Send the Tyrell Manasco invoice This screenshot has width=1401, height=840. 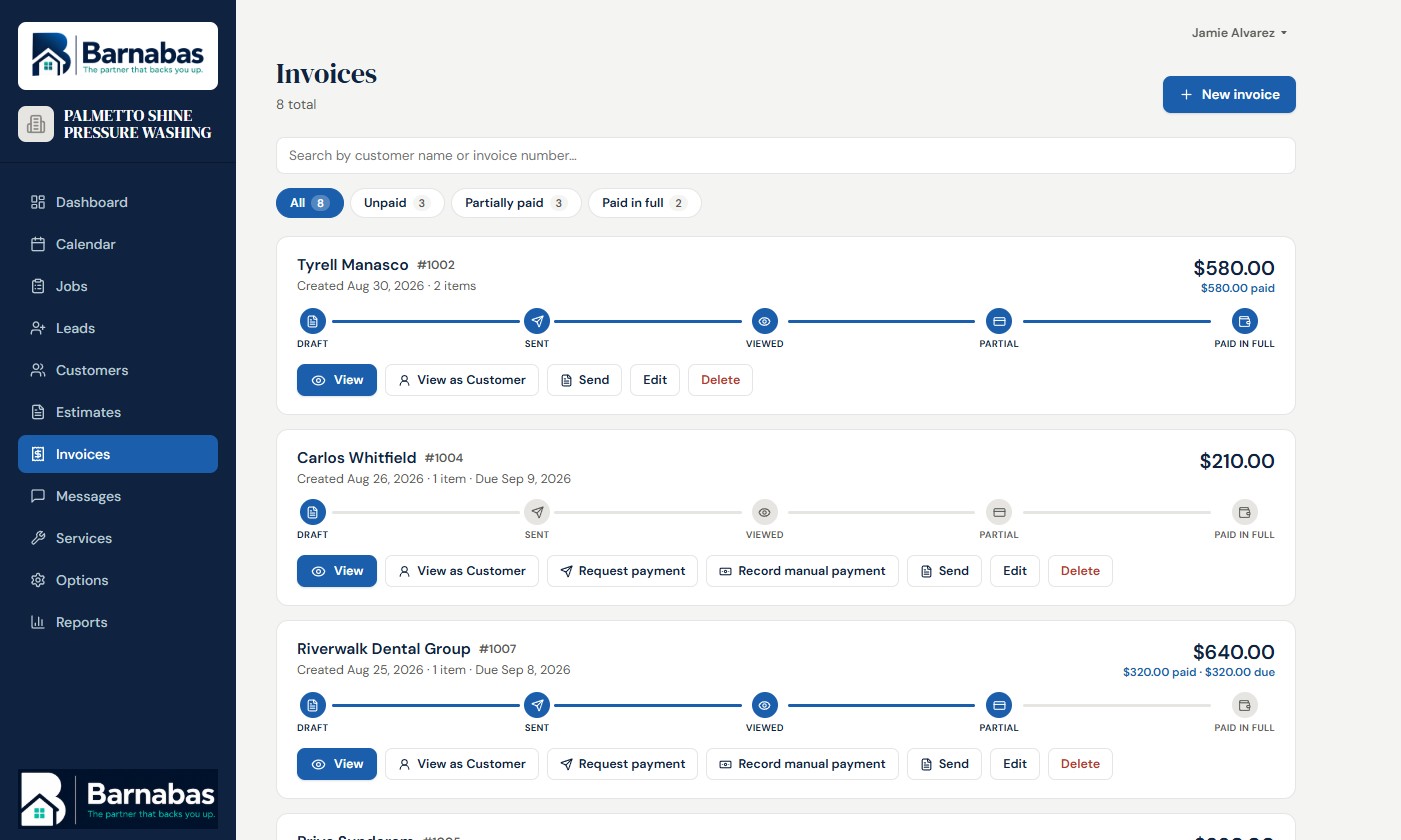[585, 380]
